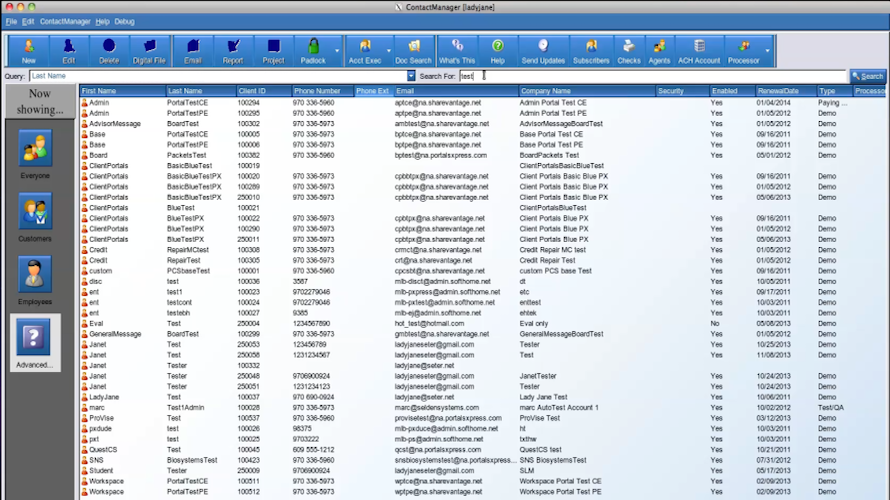Open the Digital File tool

point(149,51)
